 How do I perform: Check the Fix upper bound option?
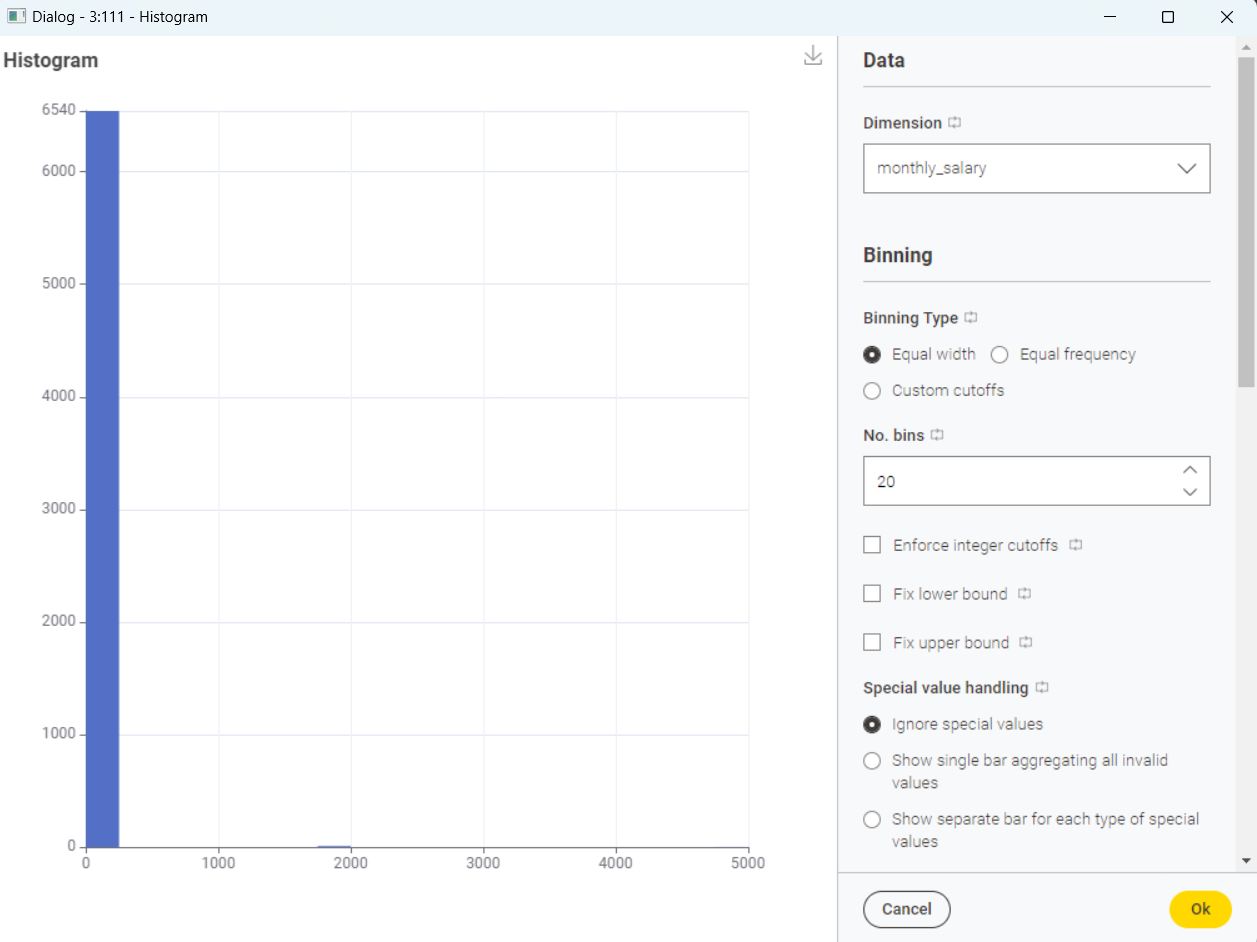[x=871, y=642]
